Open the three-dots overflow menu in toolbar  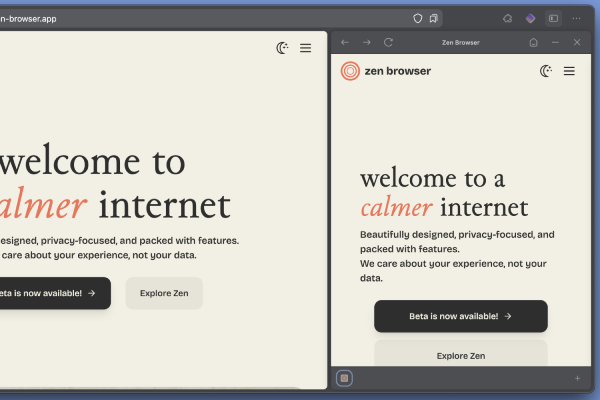[576, 18]
